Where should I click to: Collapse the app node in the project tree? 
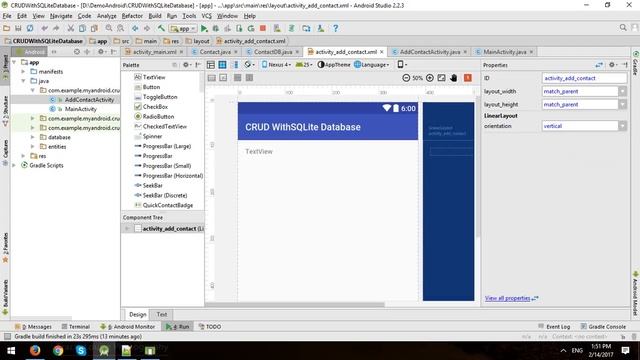tap(15, 62)
